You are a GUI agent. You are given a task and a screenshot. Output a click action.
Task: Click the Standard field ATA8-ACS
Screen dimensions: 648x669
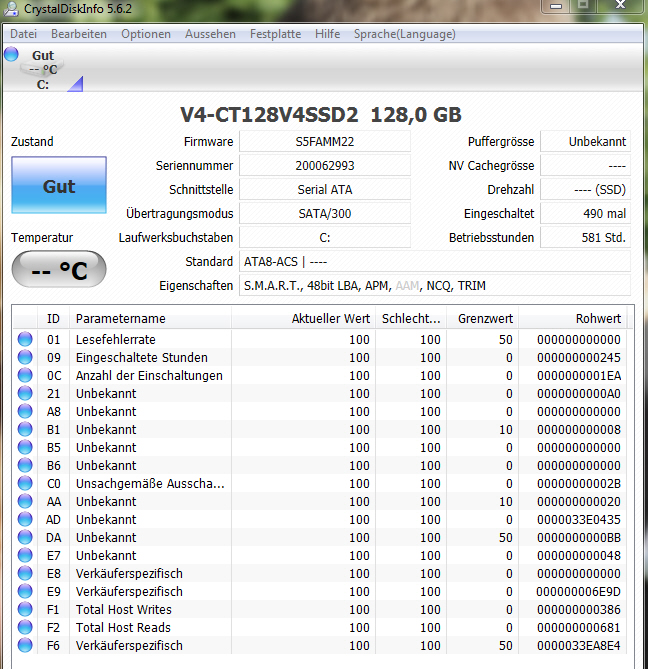tap(435, 262)
